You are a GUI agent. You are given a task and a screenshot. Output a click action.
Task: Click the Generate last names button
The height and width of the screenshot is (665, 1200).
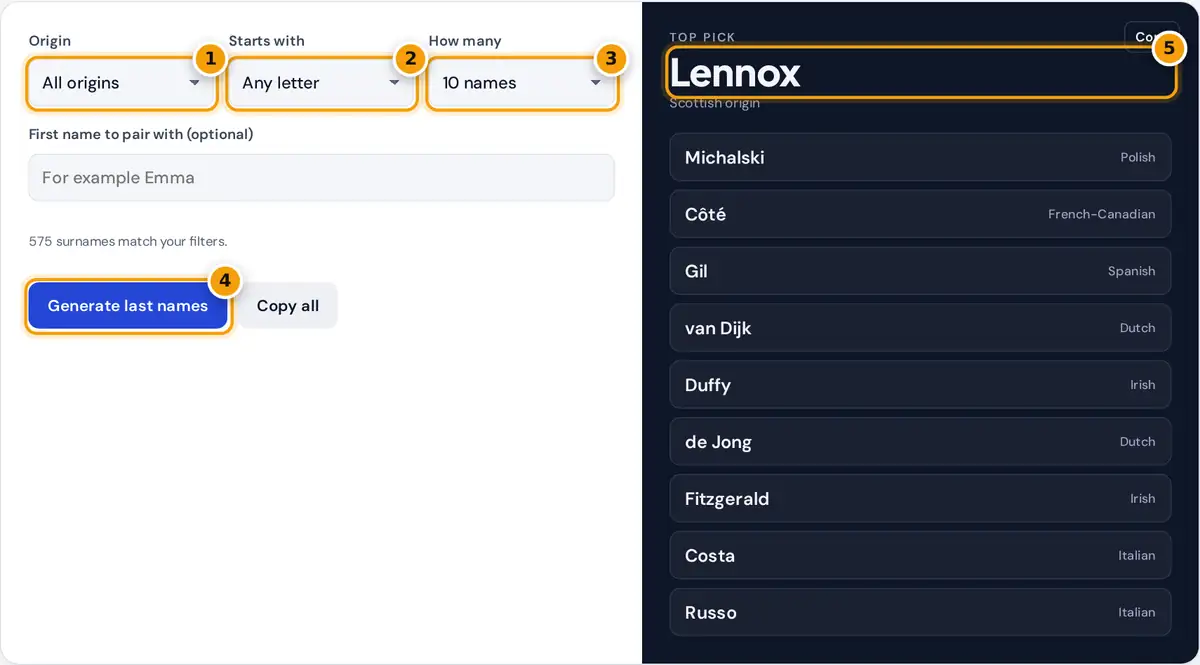(128, 306)
